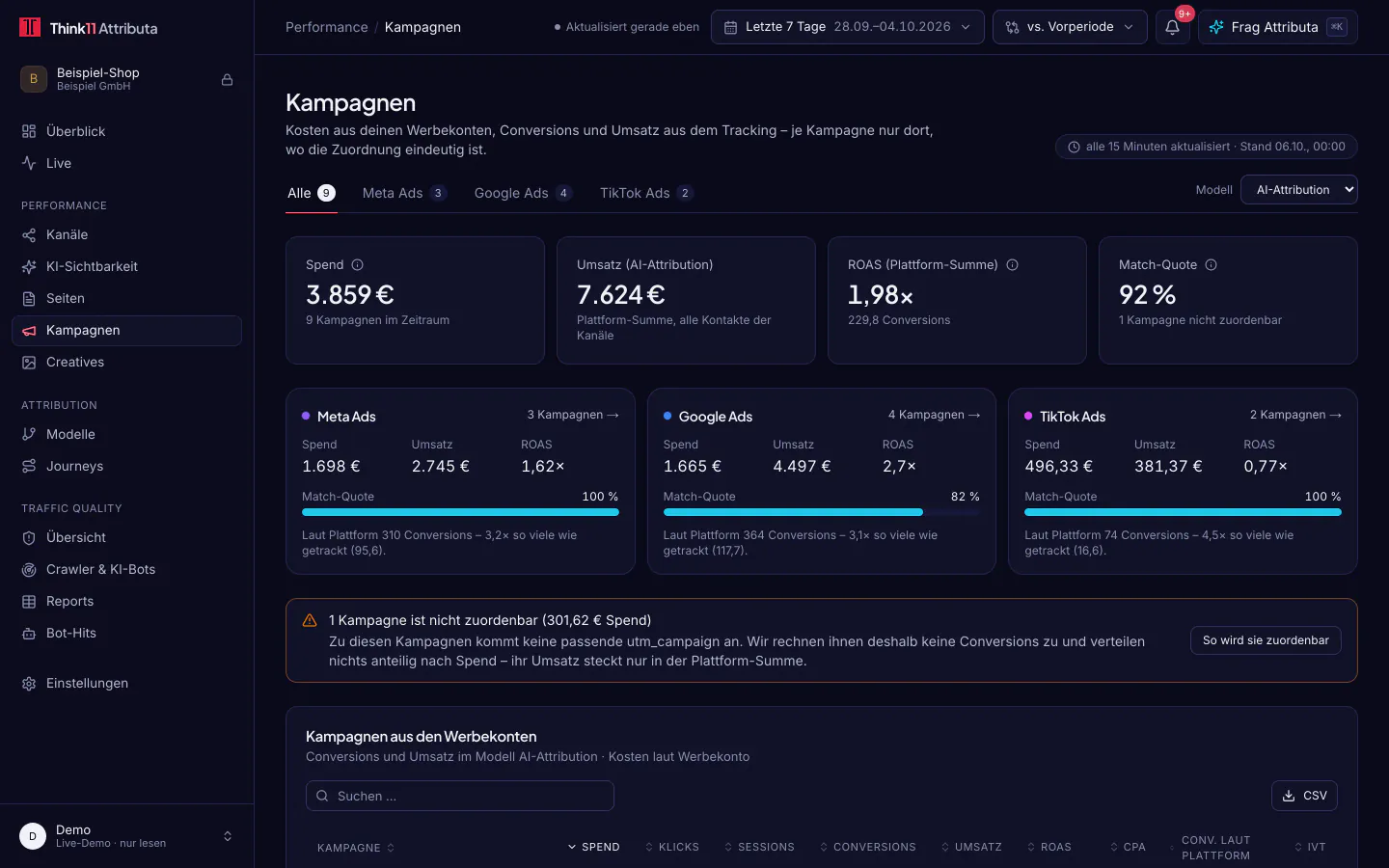This screenshot has height=868, width=1389.
Task: Click the notification bell icon
Action: pos(1172,27)
